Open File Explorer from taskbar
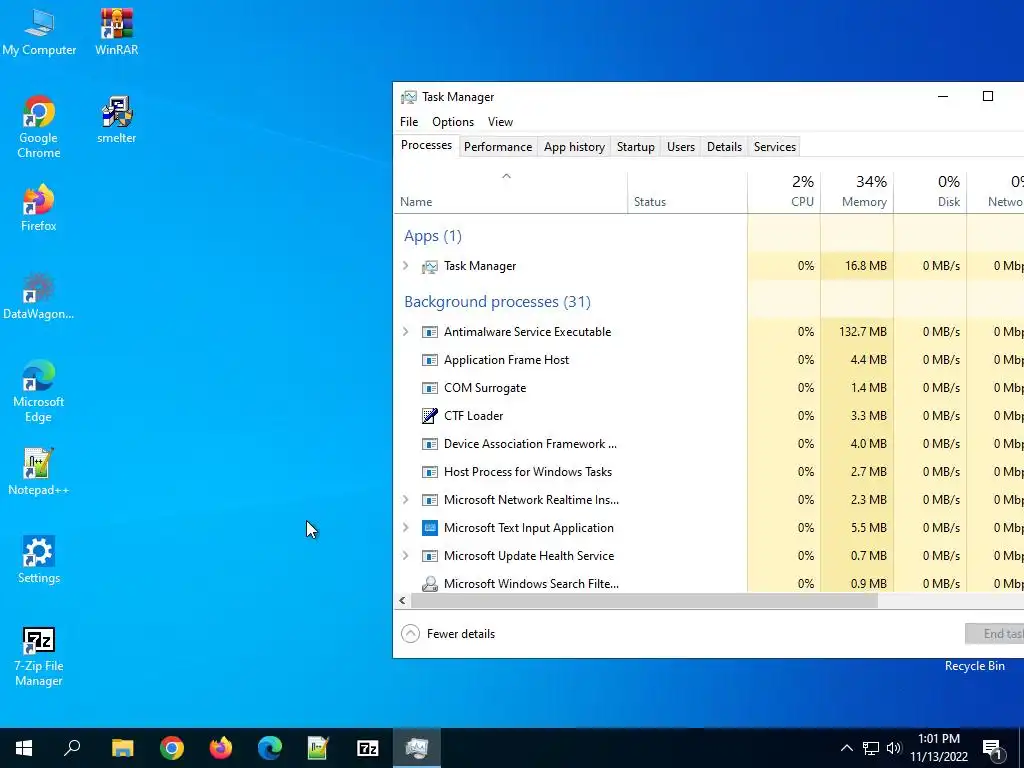The height and width of the screenshot is (768, 1024). [x=122, y=748]
